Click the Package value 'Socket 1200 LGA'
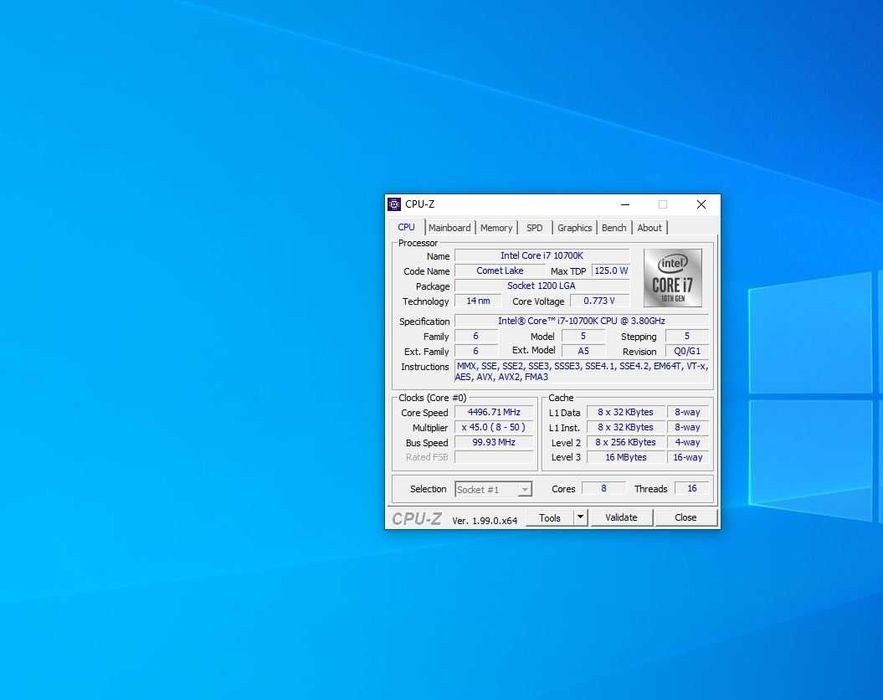The height and width of the screenshot is (700, 883). [542, 286]
